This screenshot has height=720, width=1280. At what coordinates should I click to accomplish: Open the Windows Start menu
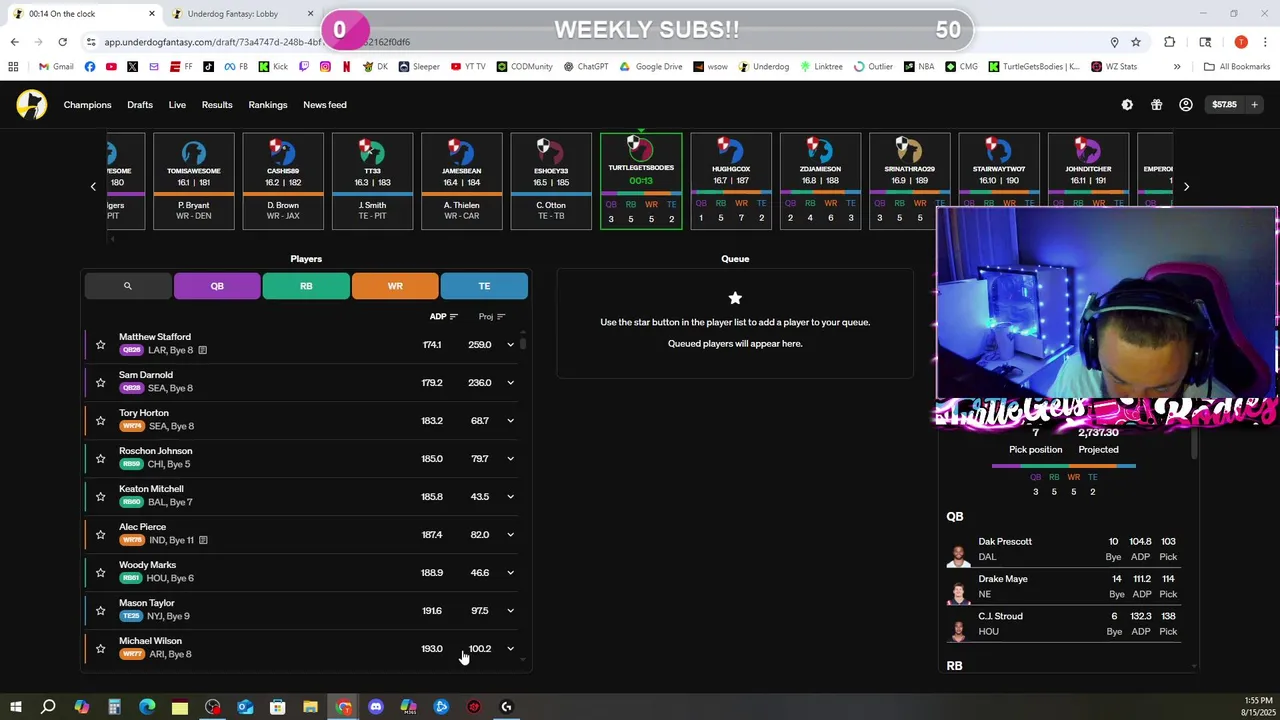click(16, 707)
